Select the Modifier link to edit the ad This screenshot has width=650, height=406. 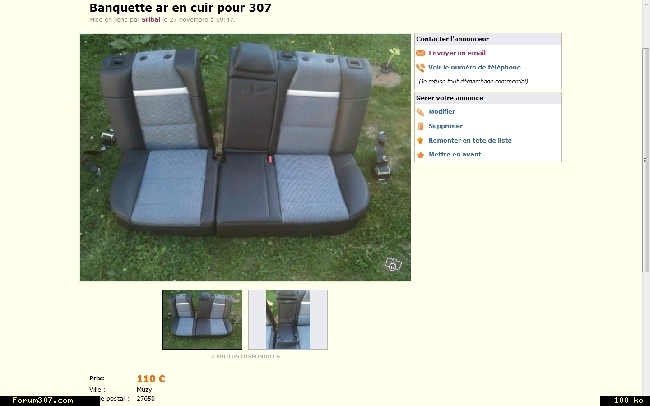click(x=441, y=112)
